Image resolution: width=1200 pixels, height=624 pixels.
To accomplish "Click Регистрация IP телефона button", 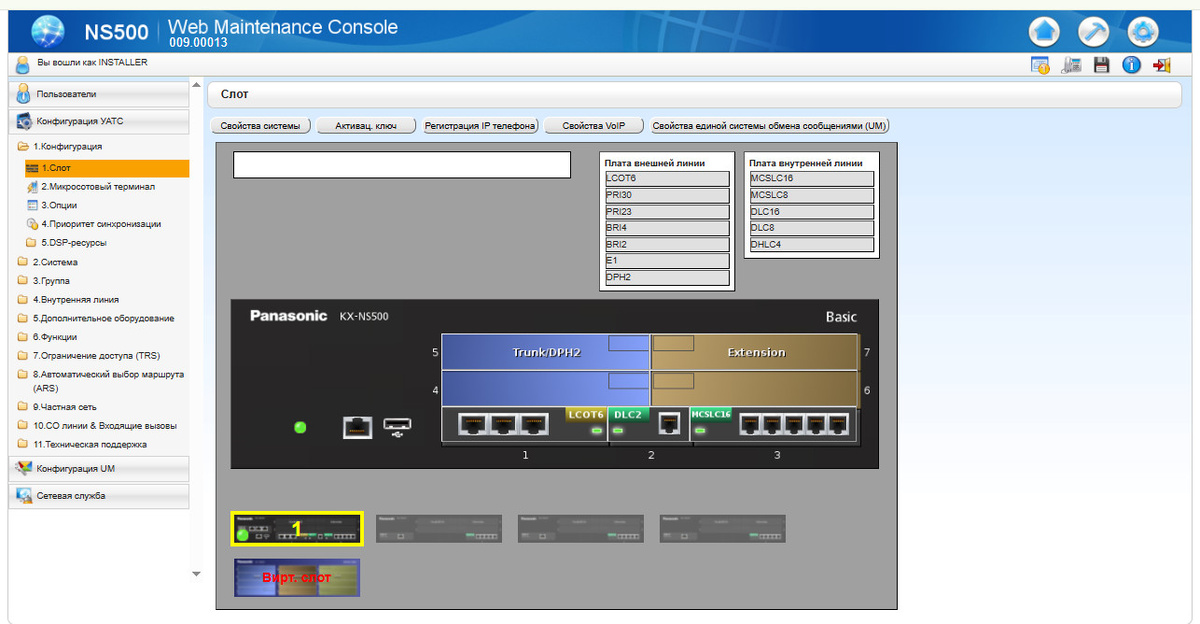I will [480, 126].
